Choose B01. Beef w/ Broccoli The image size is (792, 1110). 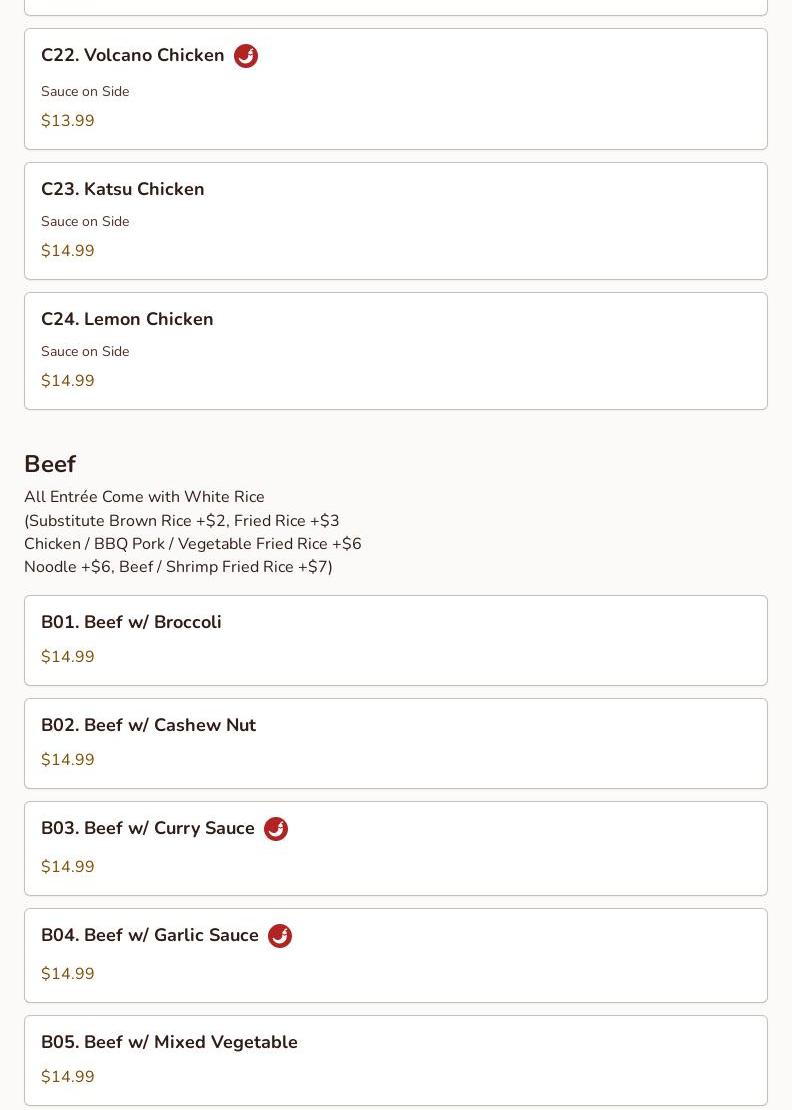click(396, 641)
